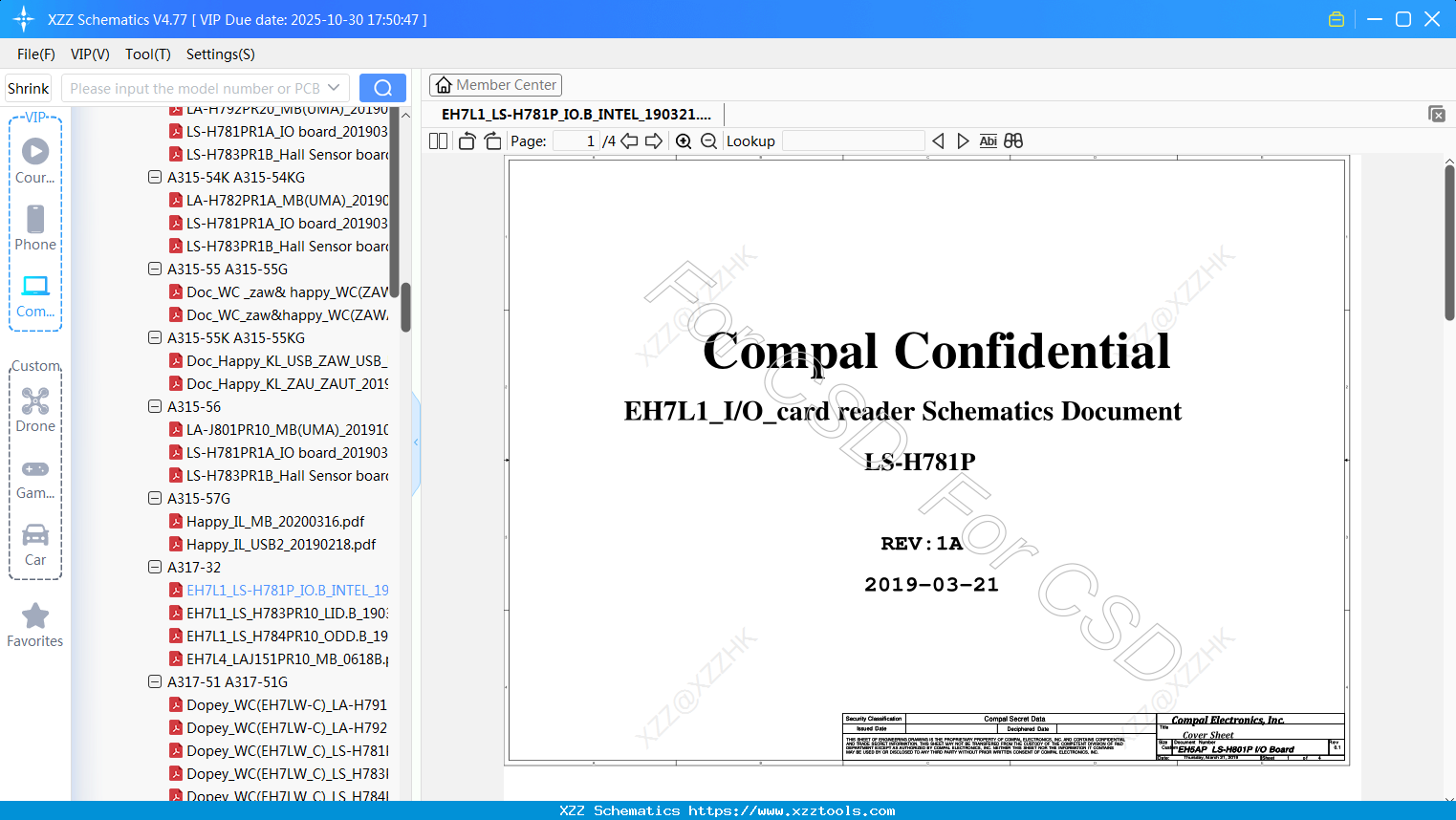
Task: Select the Computer category icon
Action: 35,295
